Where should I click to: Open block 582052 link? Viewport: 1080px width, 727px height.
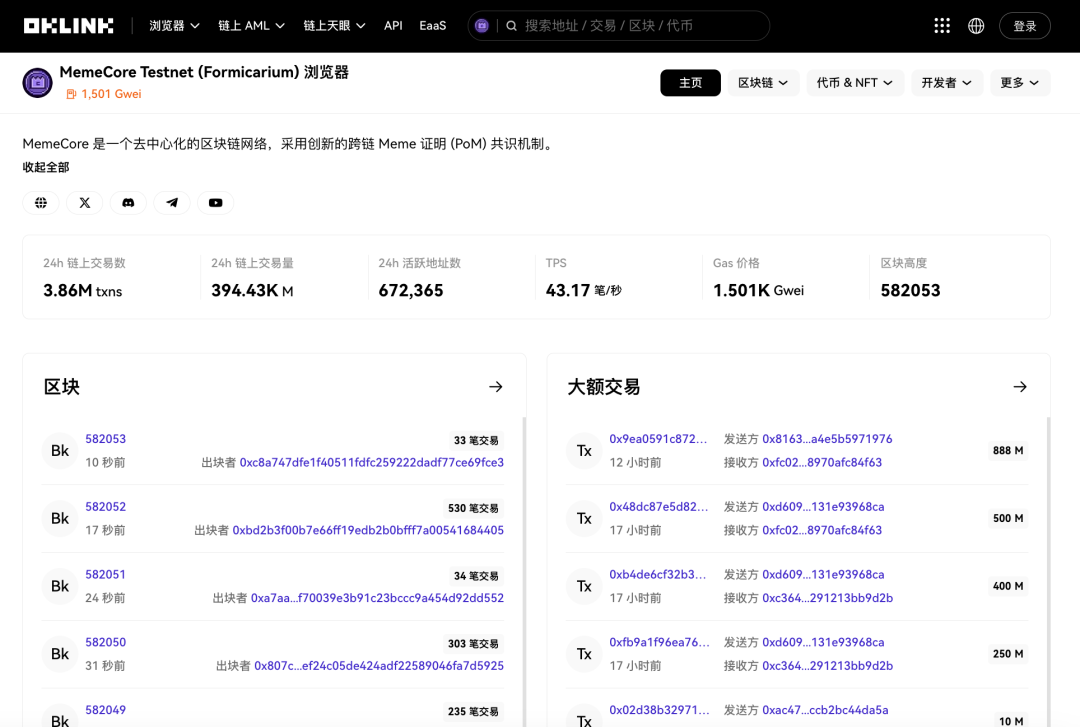click(105, 506)
